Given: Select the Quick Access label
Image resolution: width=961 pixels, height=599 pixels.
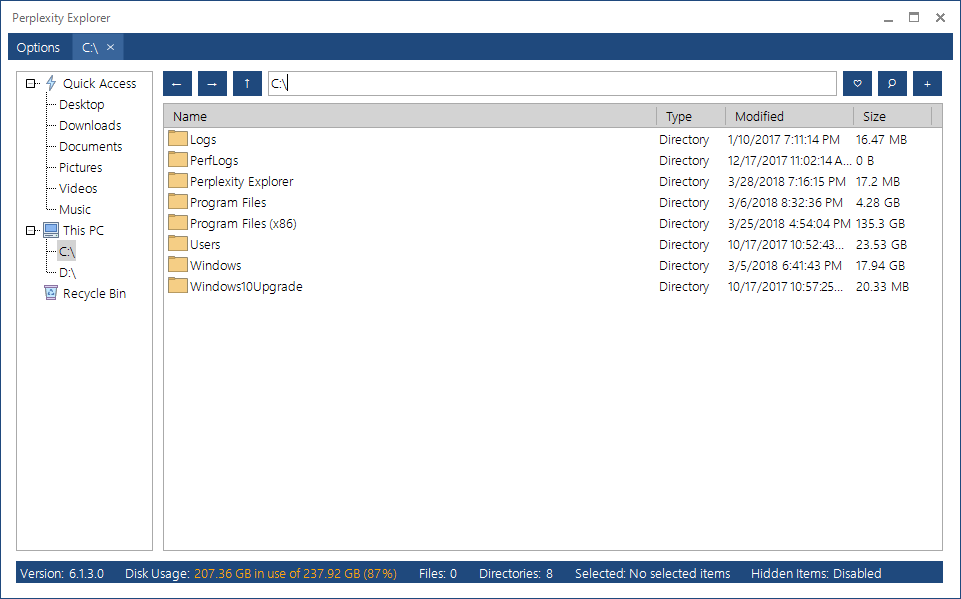Looking at the screenshot, I should tap(99, 83).
